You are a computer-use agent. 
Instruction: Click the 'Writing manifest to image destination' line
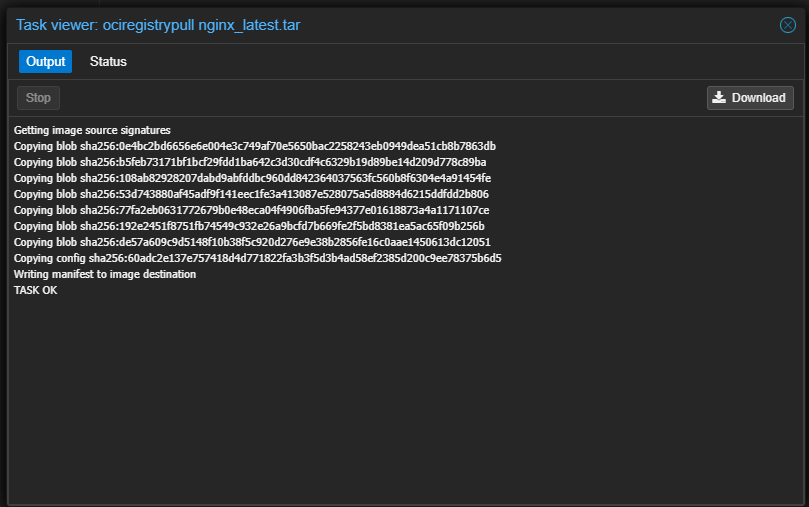point(105,274)
